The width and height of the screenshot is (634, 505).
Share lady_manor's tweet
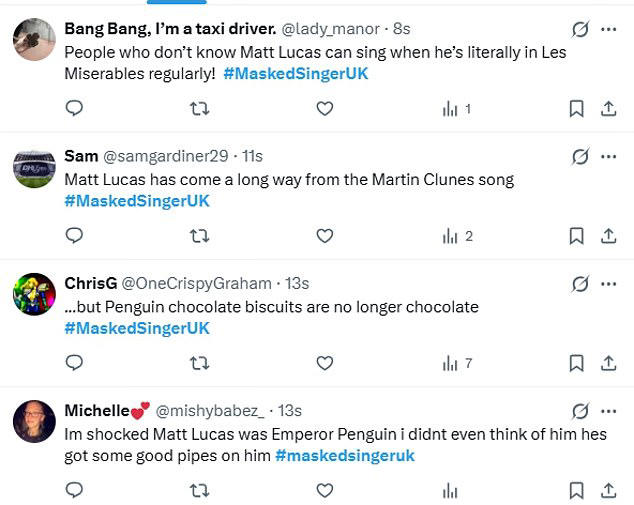(608, 108)
